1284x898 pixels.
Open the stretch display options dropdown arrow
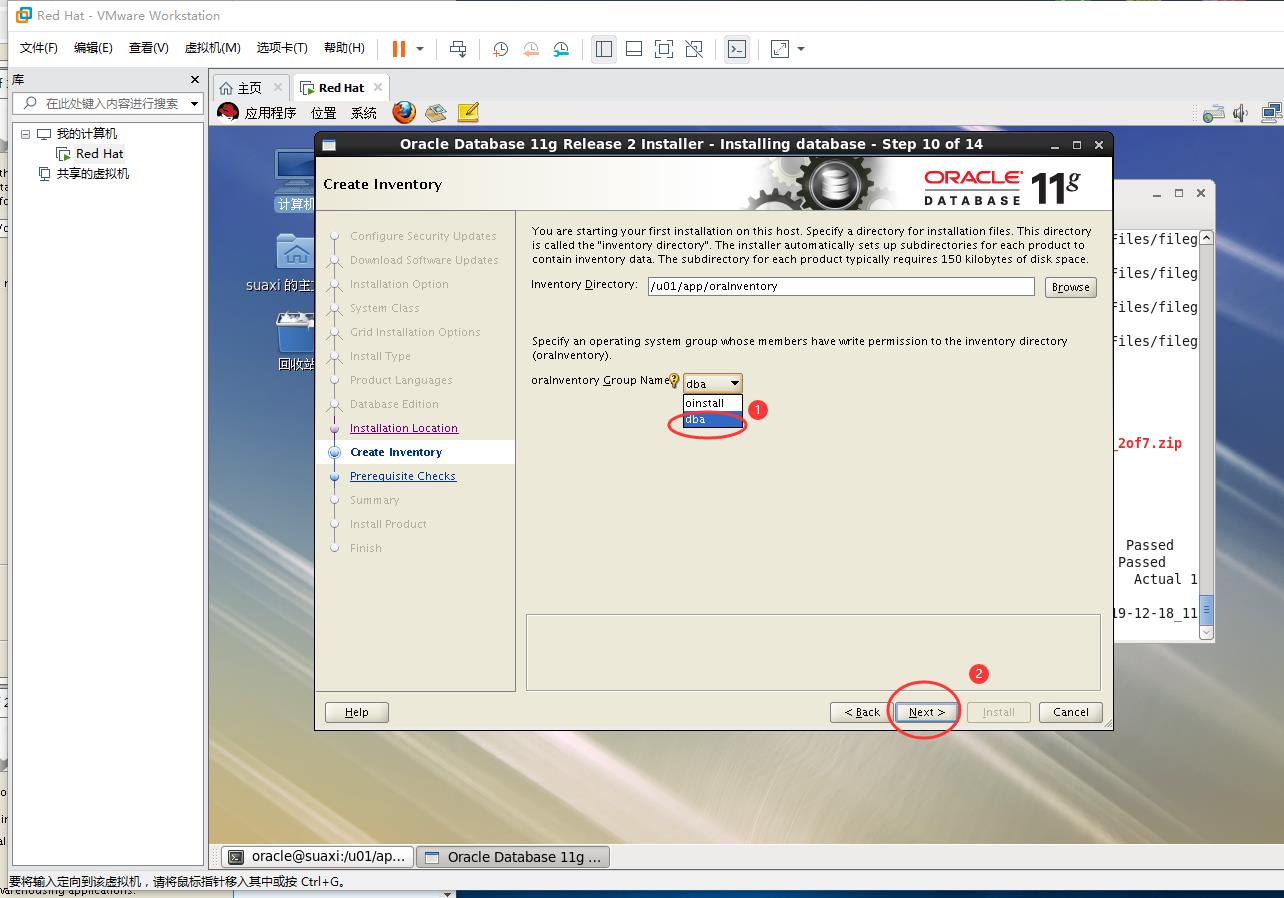(801, 49)
